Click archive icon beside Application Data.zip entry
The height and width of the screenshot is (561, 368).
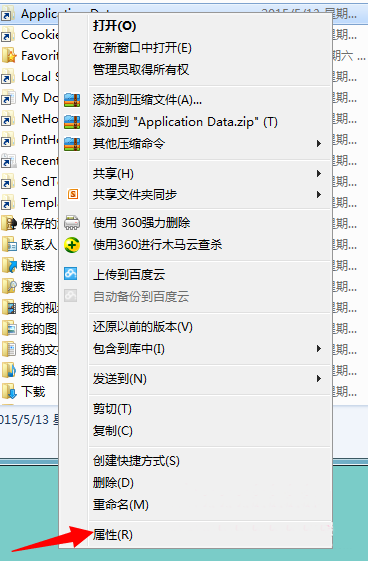(72, 122)
